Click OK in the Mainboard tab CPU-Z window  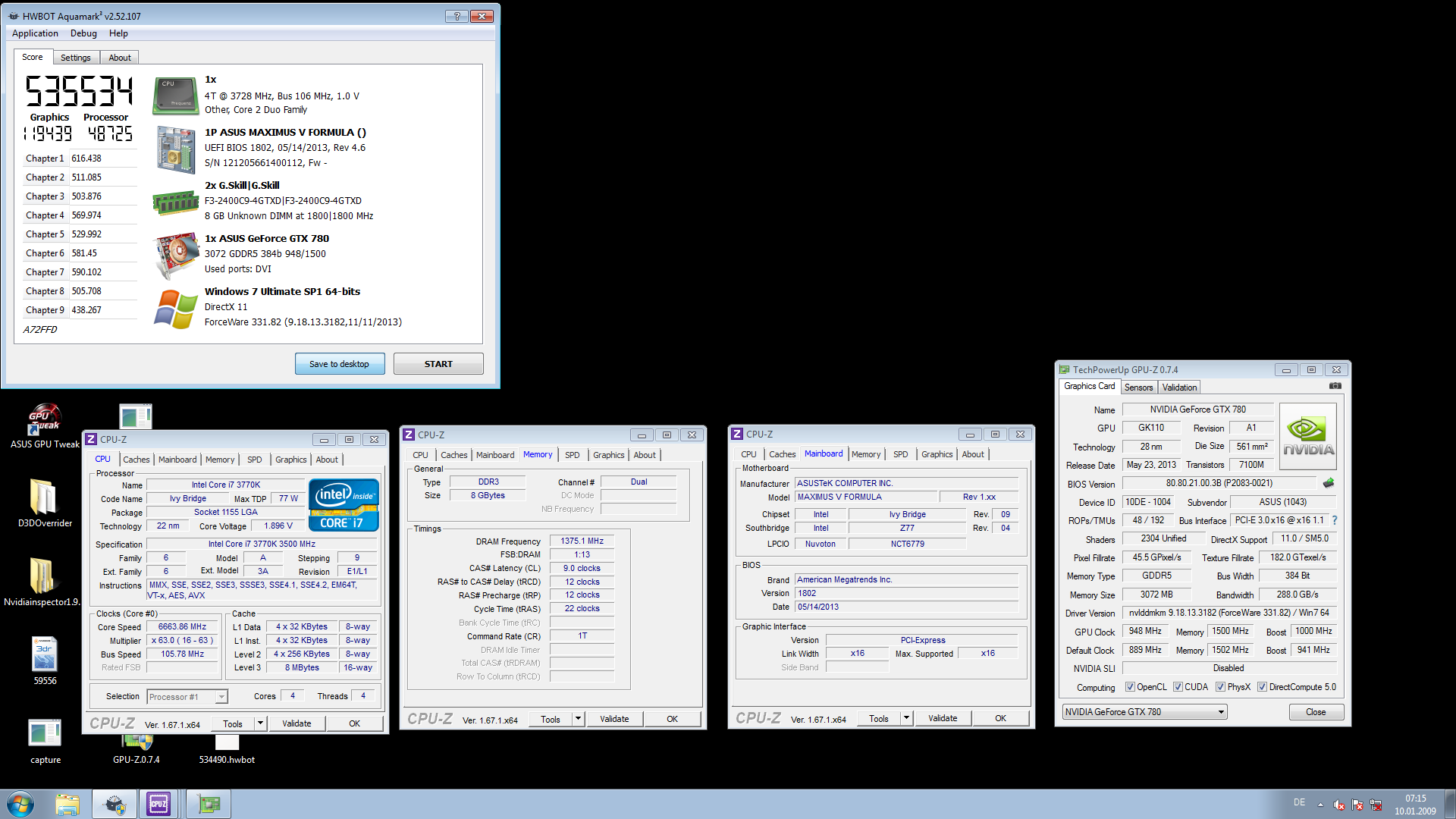click(1000, 718)
